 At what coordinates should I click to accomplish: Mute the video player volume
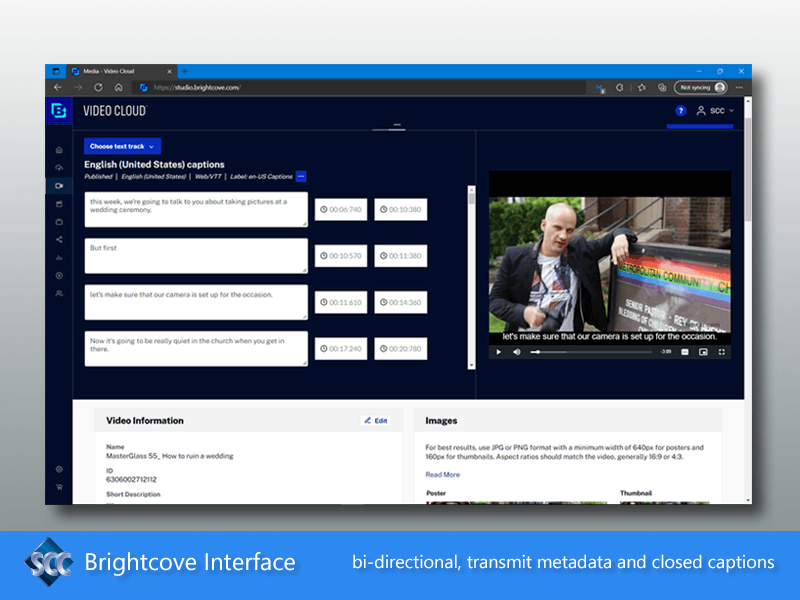pos(517,352)
